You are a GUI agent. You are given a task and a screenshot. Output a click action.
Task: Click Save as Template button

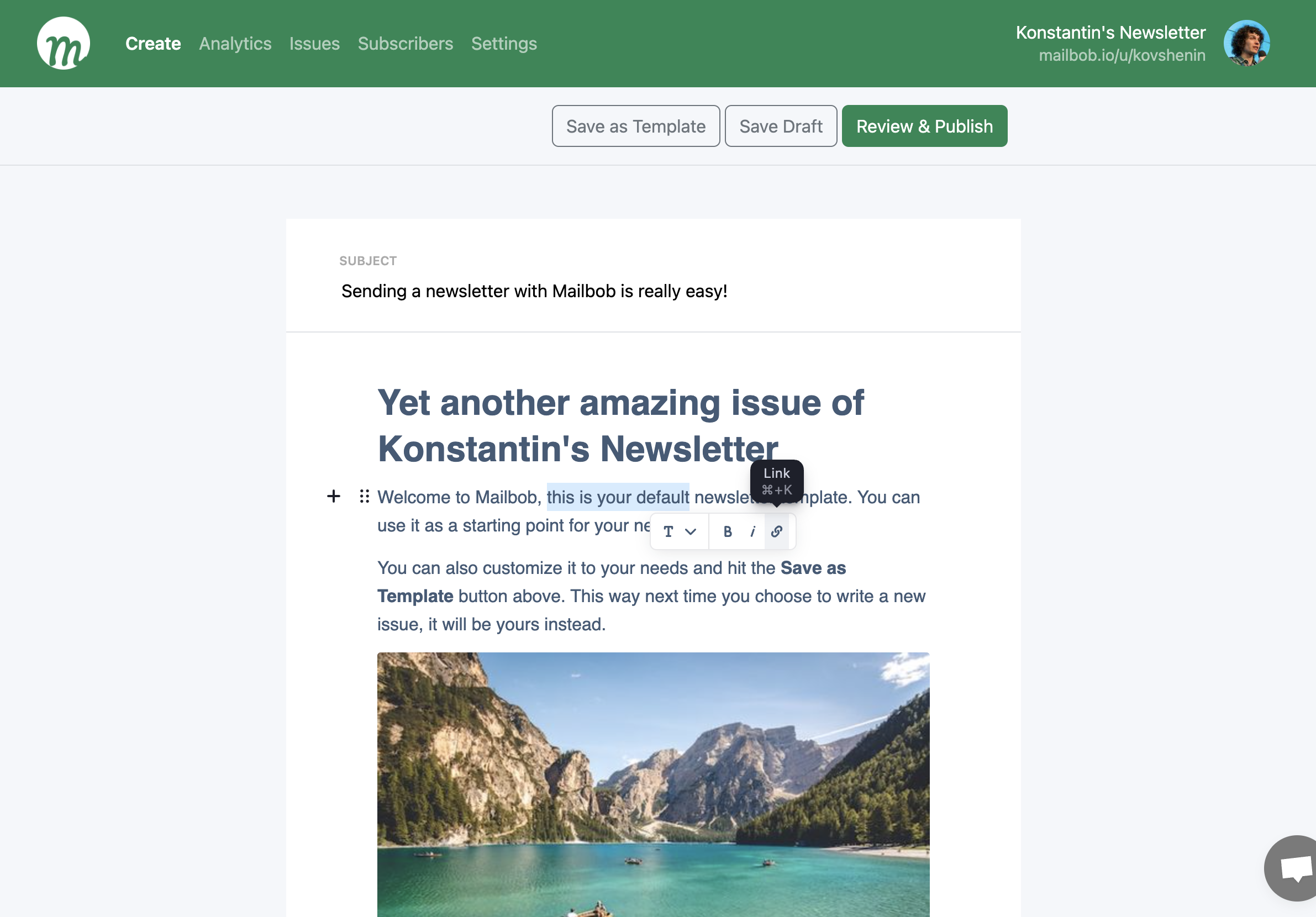coord(636,126)
